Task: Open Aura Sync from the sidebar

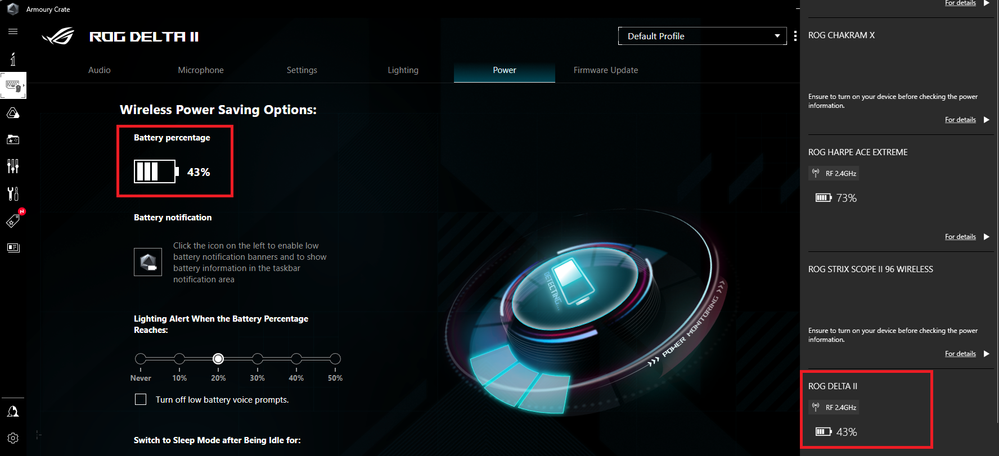Action: [13, 113]
